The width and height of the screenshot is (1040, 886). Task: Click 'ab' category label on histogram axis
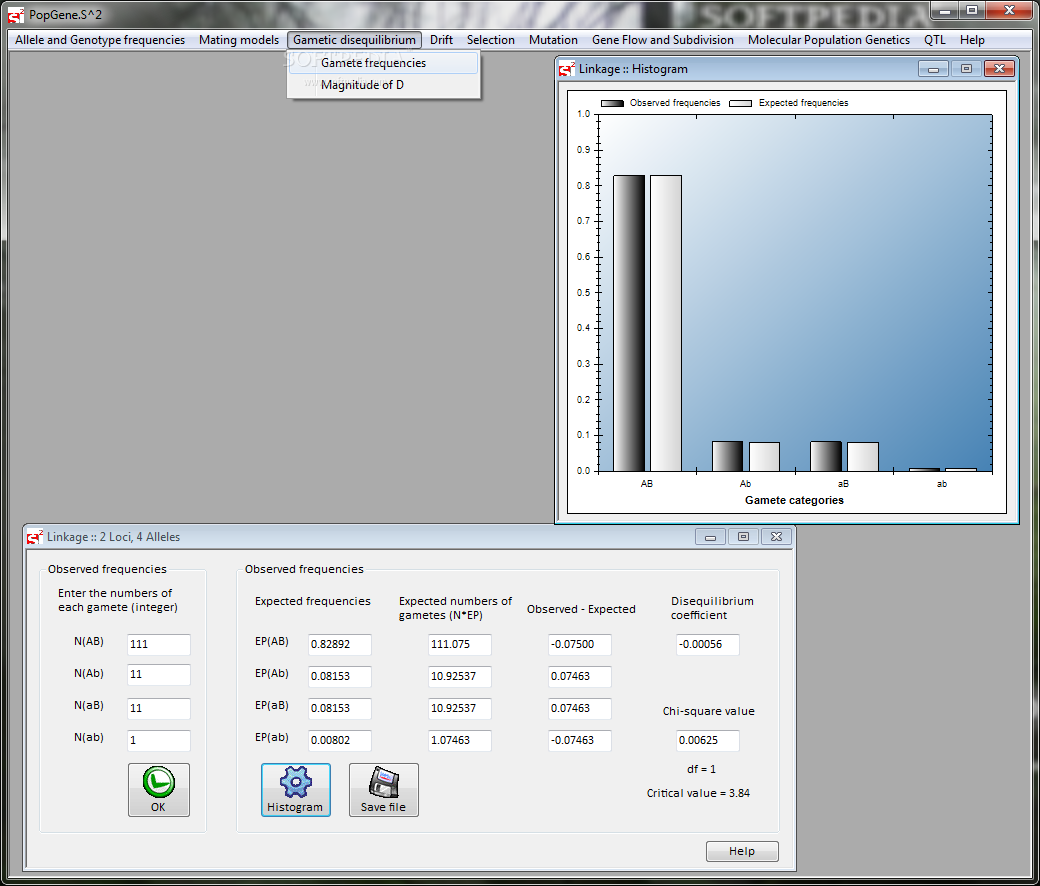[942, 484]
